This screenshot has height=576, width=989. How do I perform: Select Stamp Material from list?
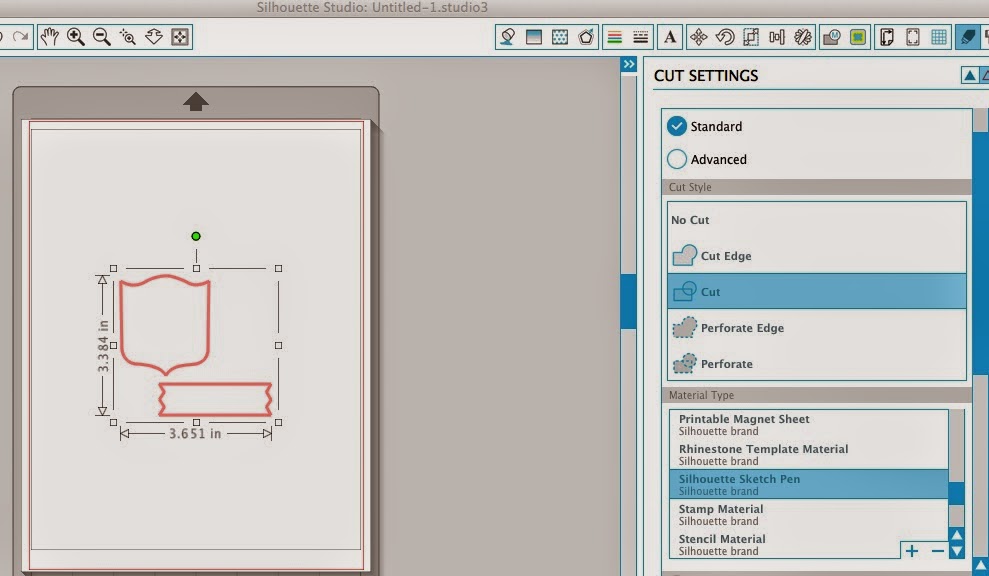809,514
